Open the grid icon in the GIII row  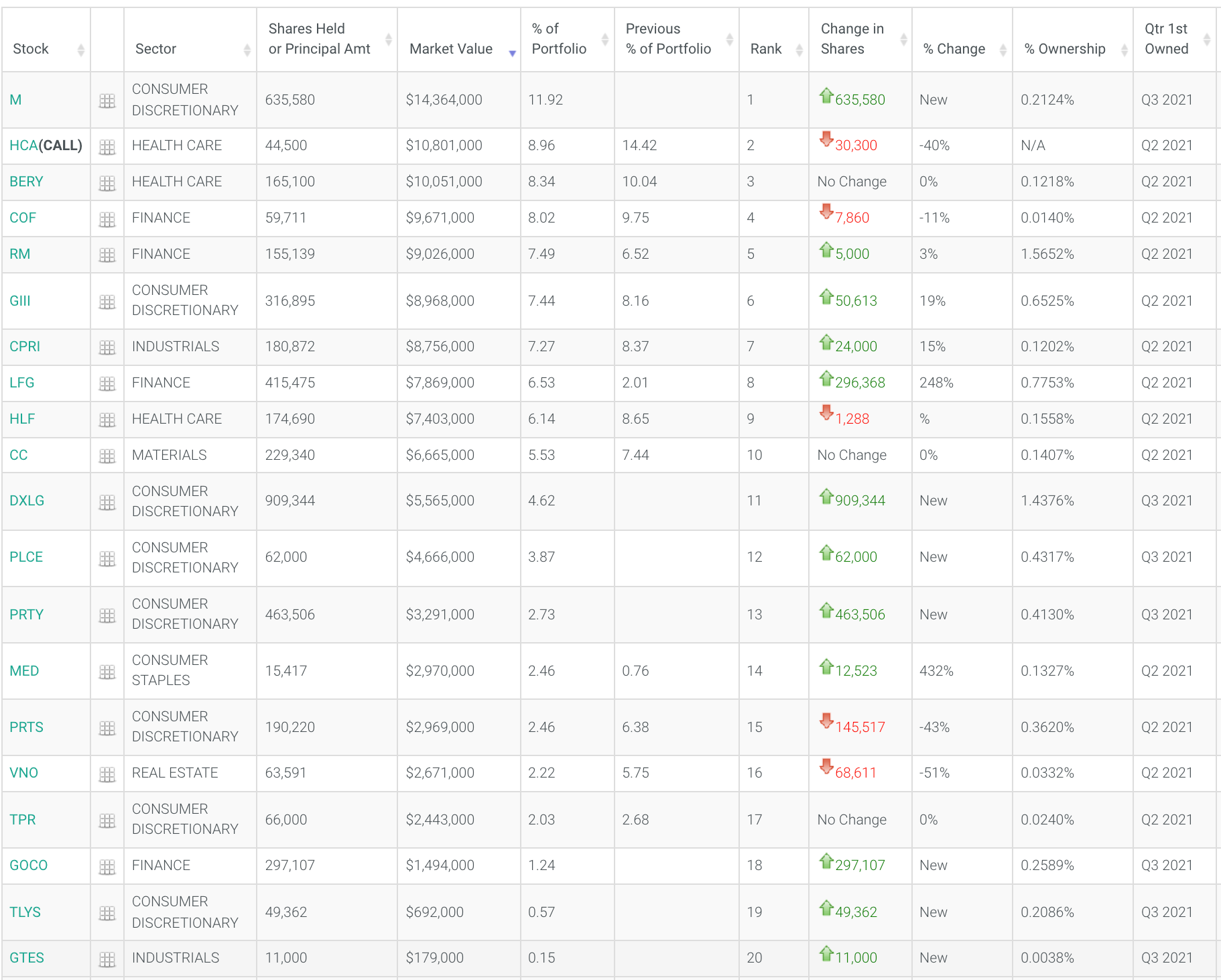(107, 302)
